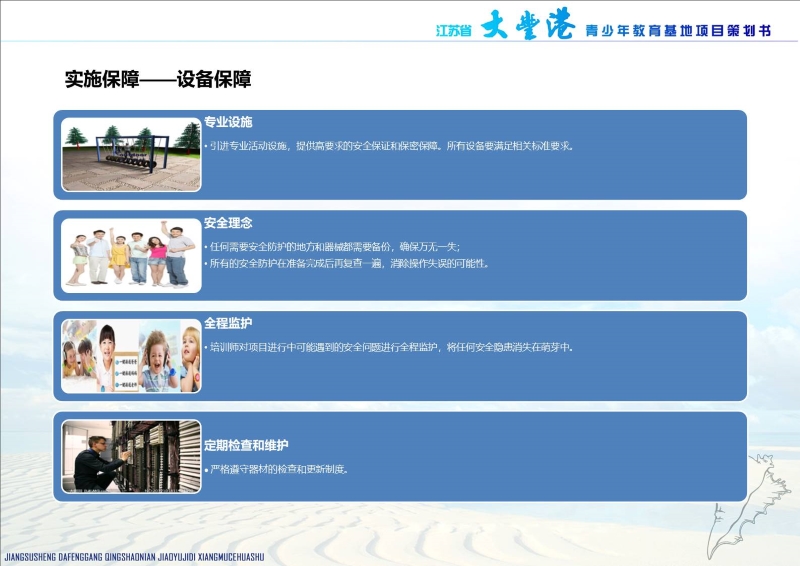
Task: Click the technician inspecting server racks photo
Action: pos(131,456)
